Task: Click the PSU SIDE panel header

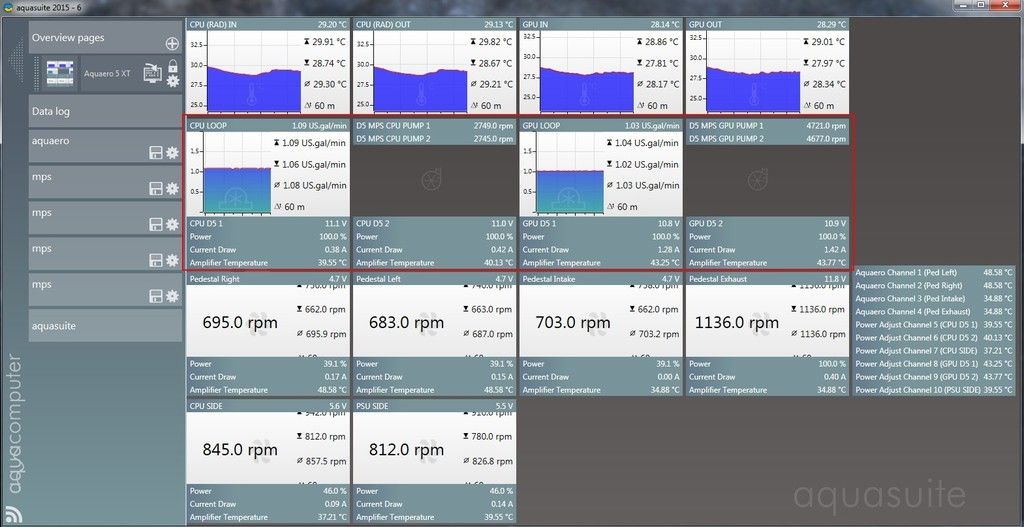Action: [434, 406]
